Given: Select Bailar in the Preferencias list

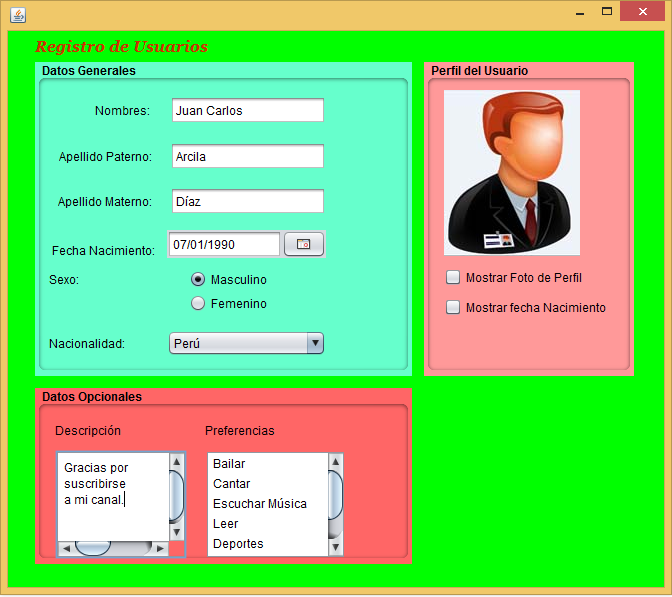Looking at the screenshot, I should click(268, 464).
